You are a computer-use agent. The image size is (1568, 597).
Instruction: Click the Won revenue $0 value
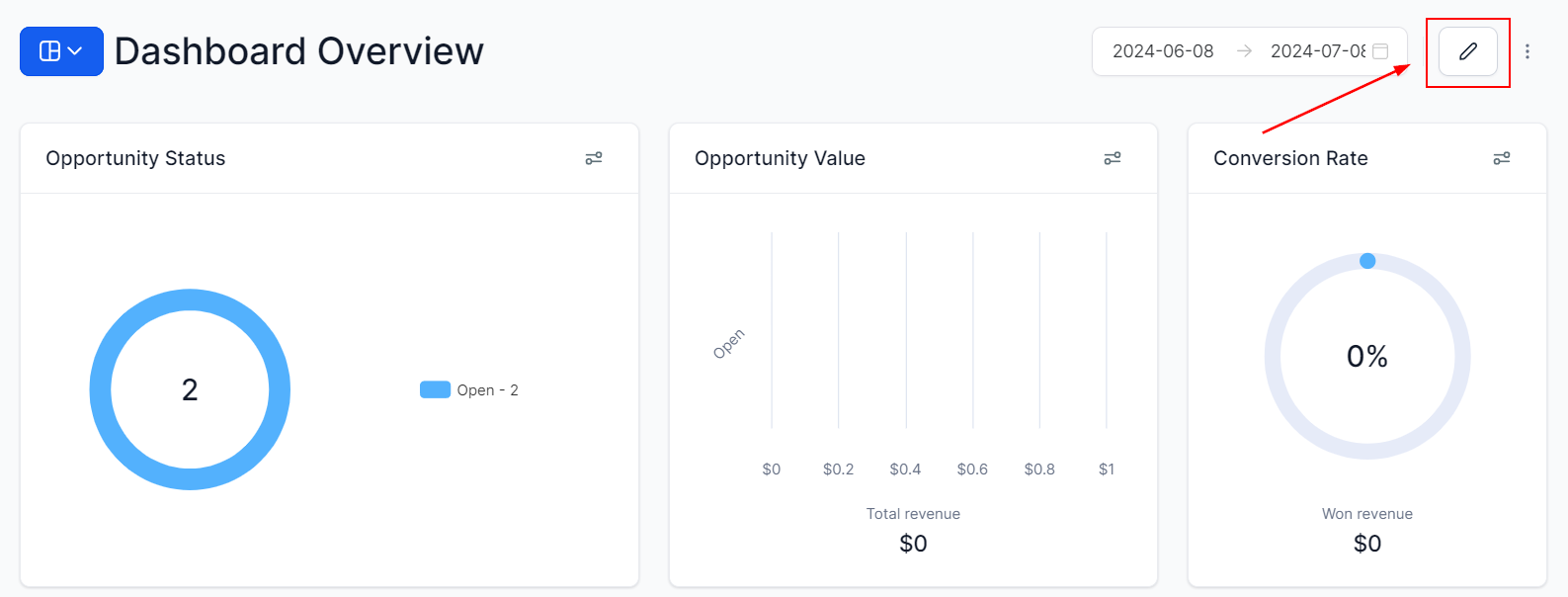point(1367,543)
